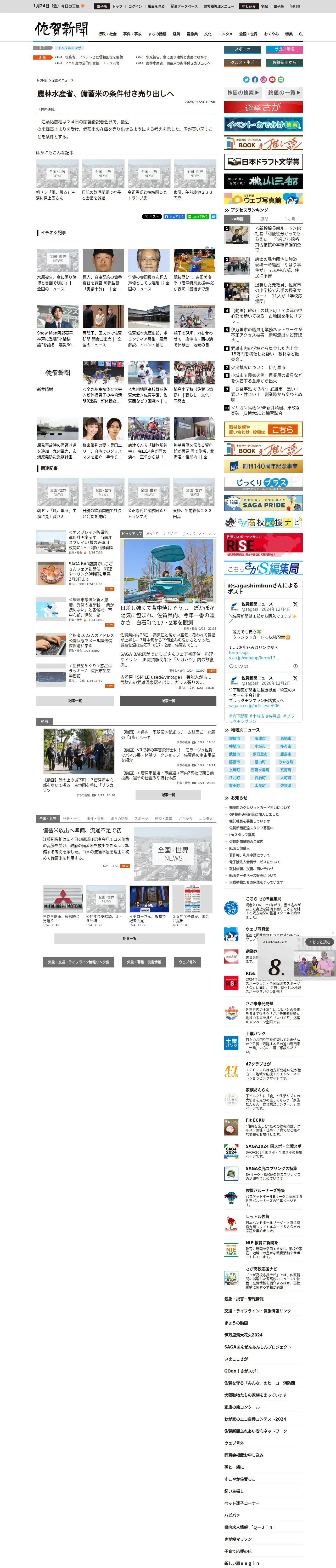
Task: Click the サガン鳥栖 sidebar category button
Action: pos(284,49)
